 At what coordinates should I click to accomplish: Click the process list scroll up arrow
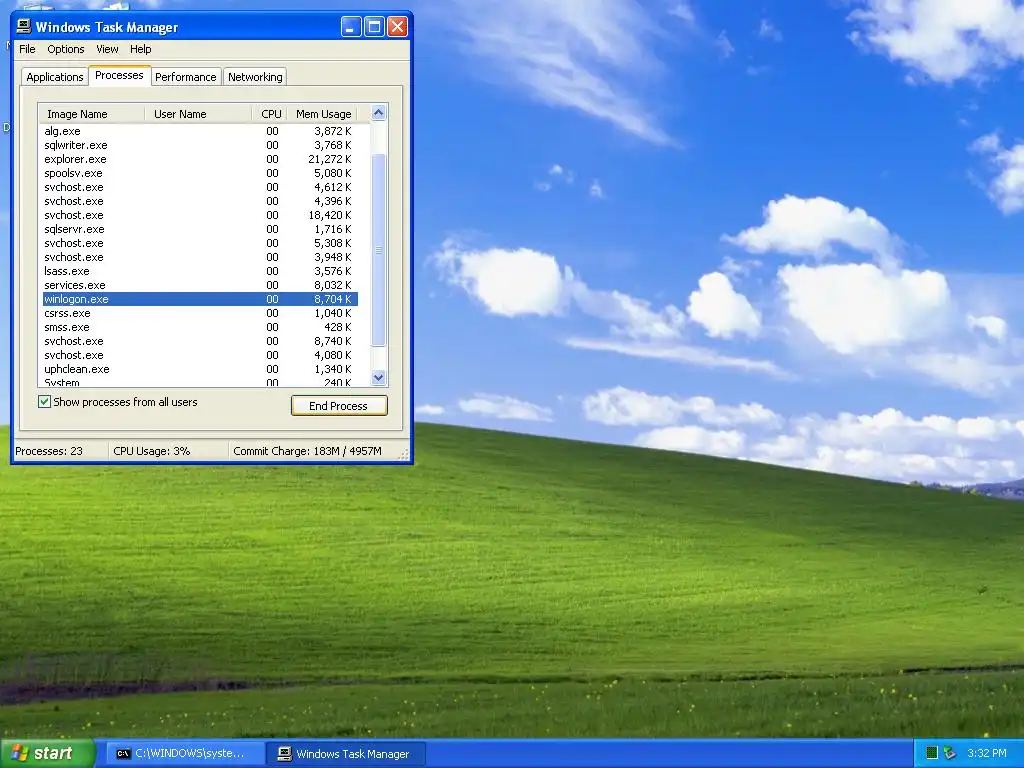pos(379,113)
